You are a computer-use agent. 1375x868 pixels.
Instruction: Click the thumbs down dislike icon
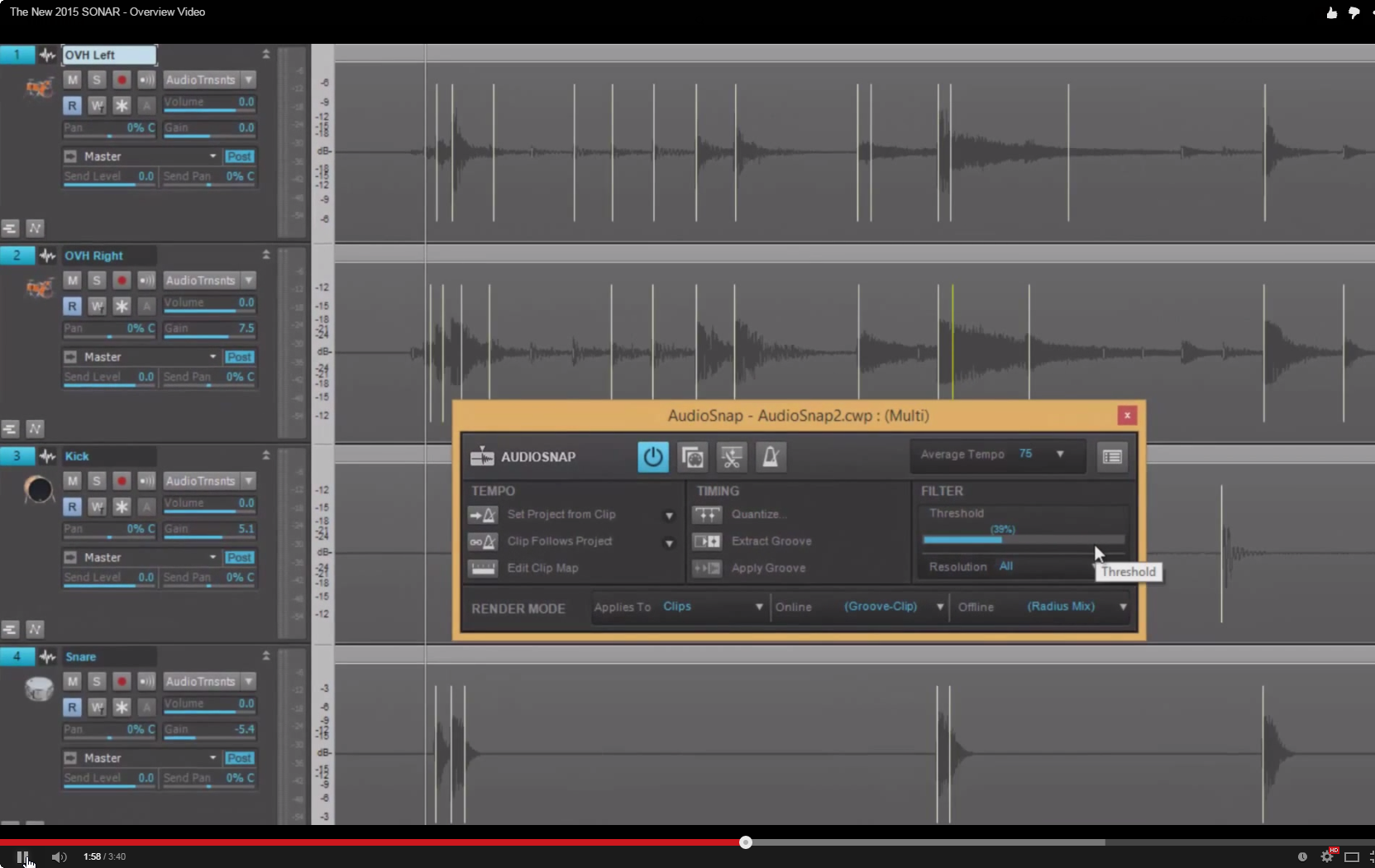click(1354, 12)
